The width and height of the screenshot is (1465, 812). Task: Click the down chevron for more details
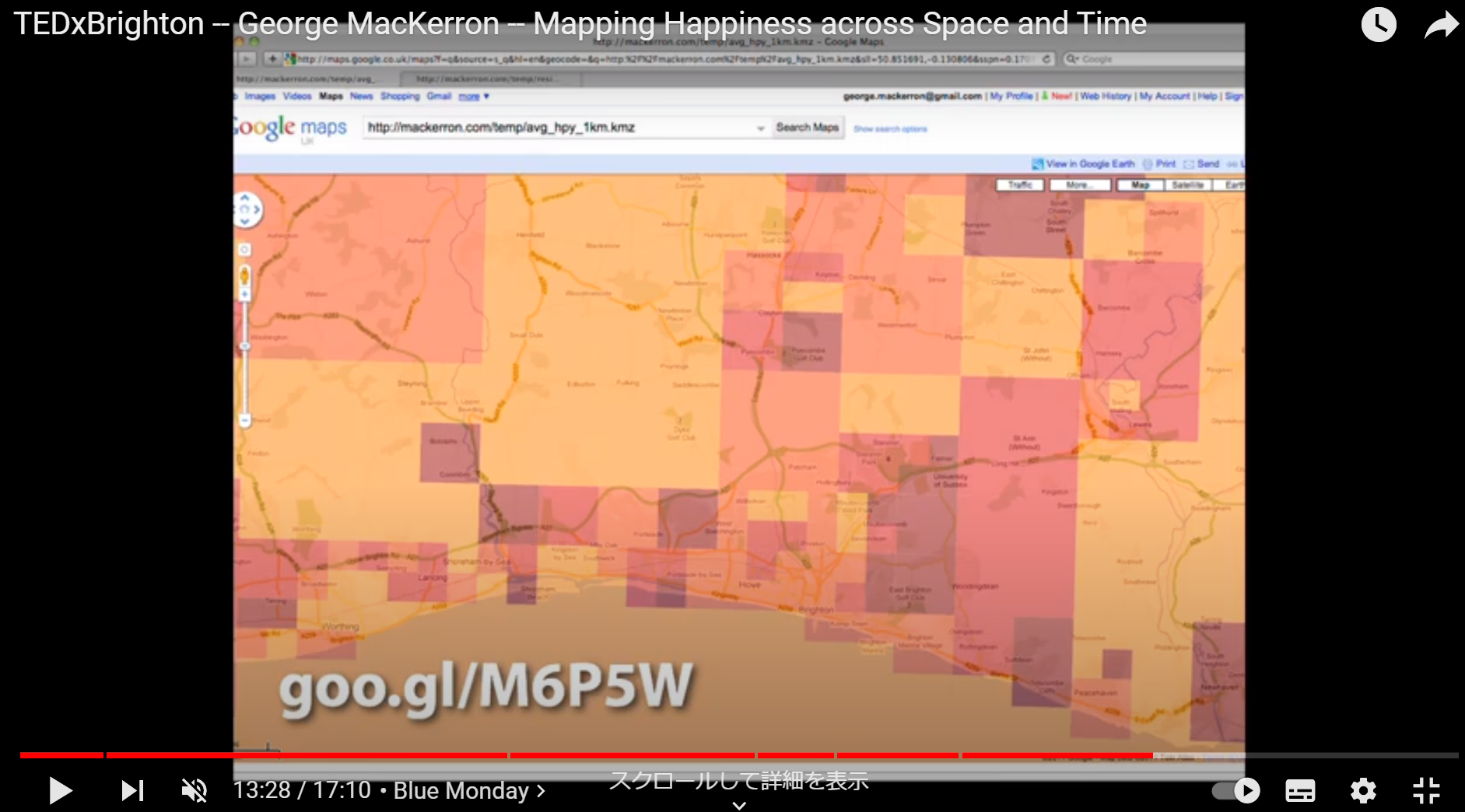click(739, 805)
